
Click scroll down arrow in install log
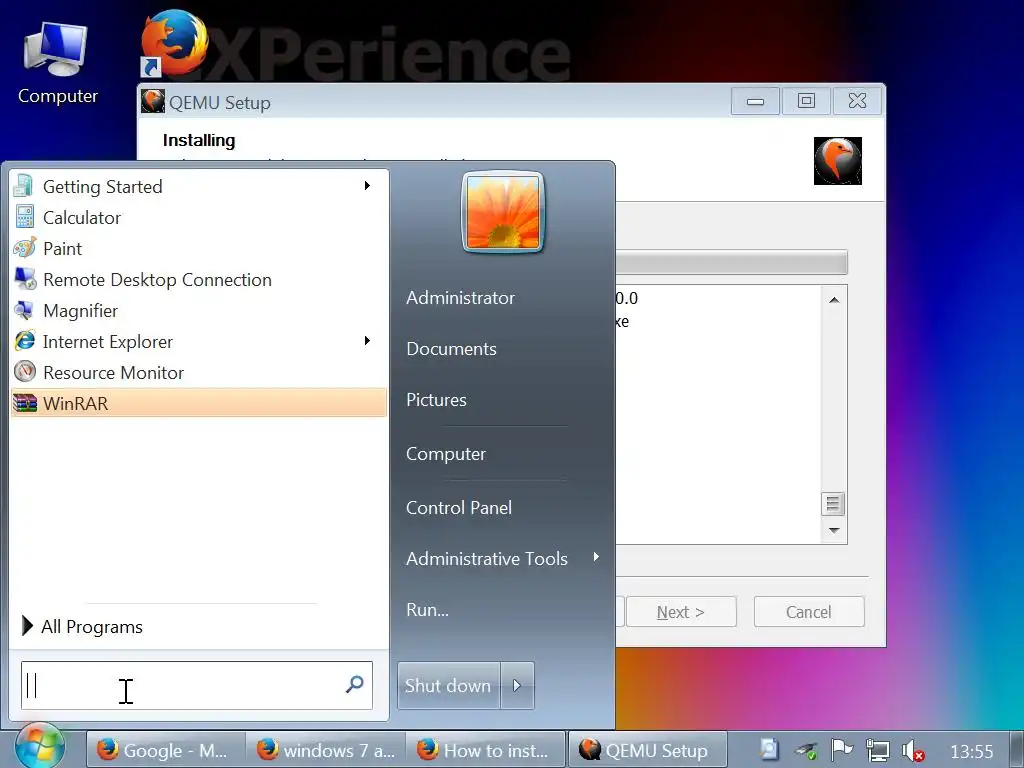tap(834, 530)
